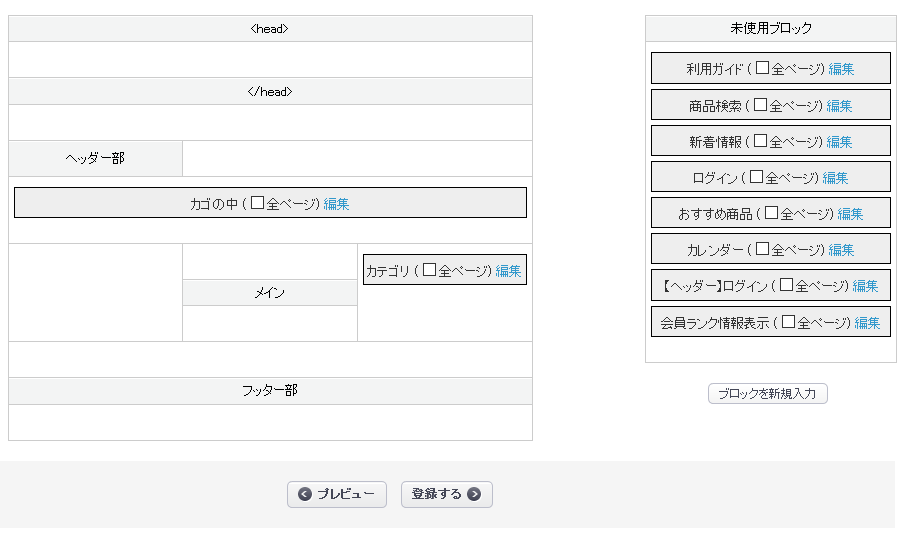Edit the カゴの中 block via 編集
This screenshot has width=911, height=542.
click(336, 203)
